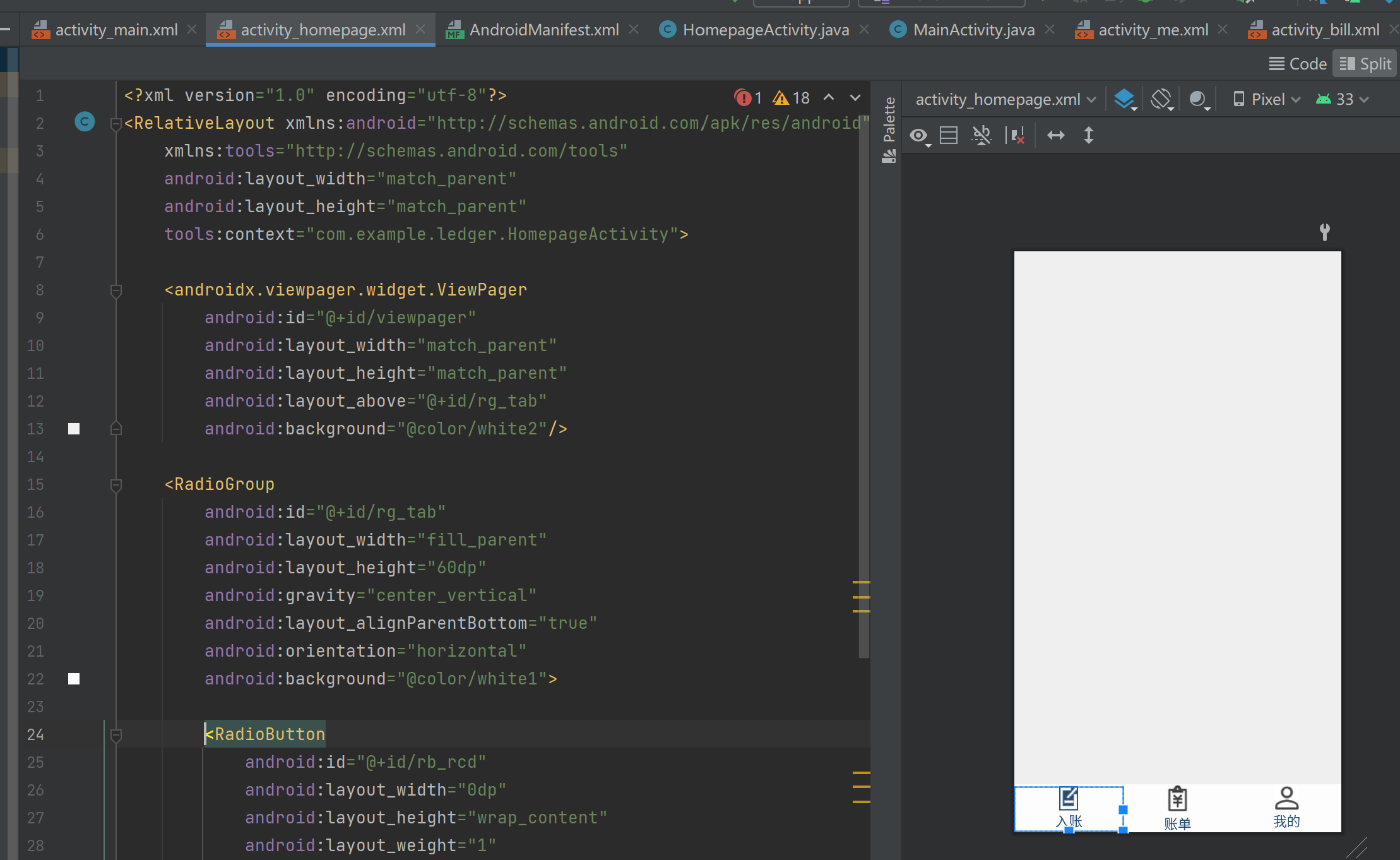Select the 我的 radio button in preview
1400x860 pixels.
point(1286,807)
